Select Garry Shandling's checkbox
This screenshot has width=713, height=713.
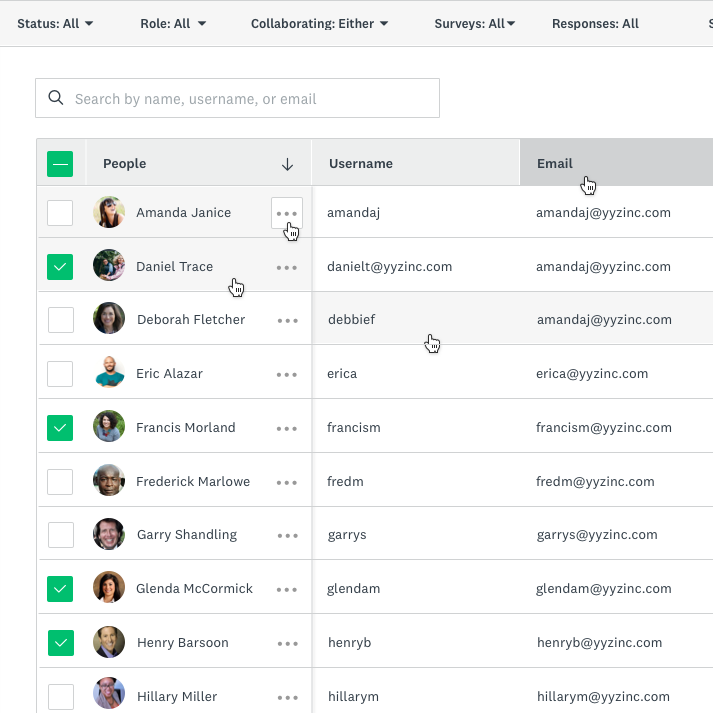(61, 535)
